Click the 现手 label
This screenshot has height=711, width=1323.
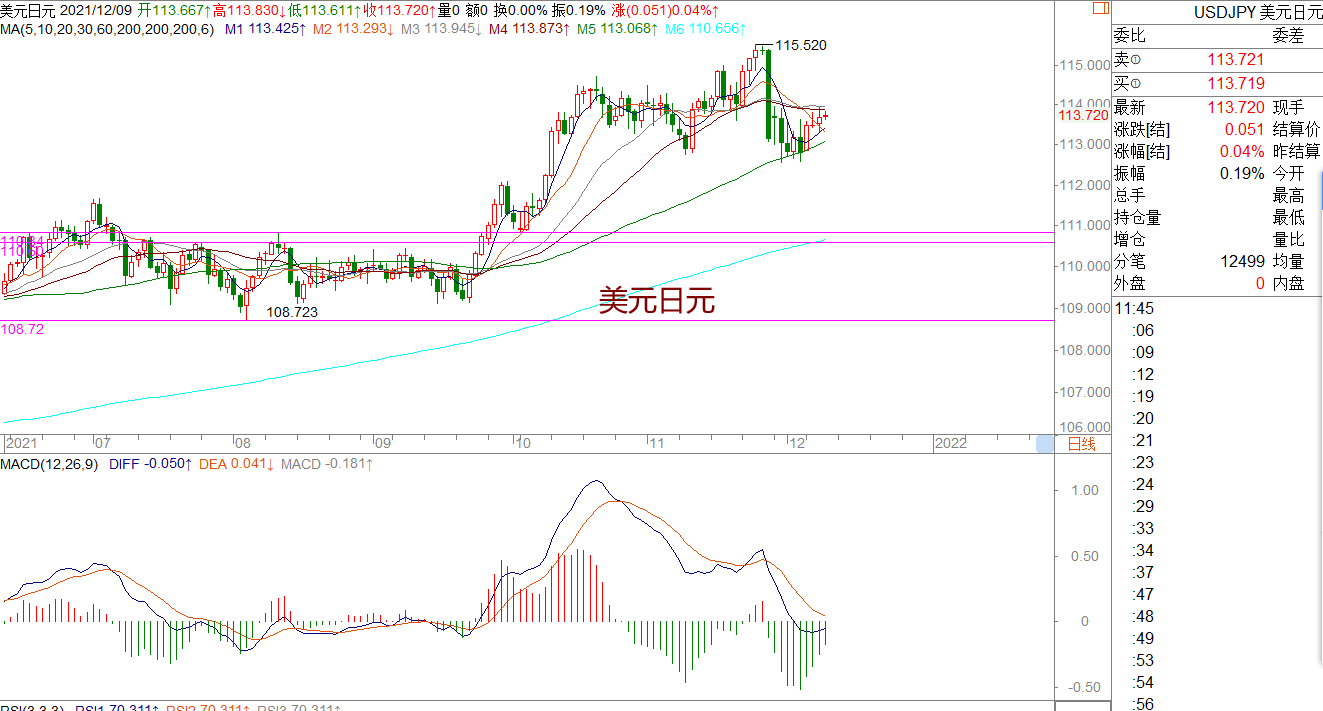[1289, 108]
